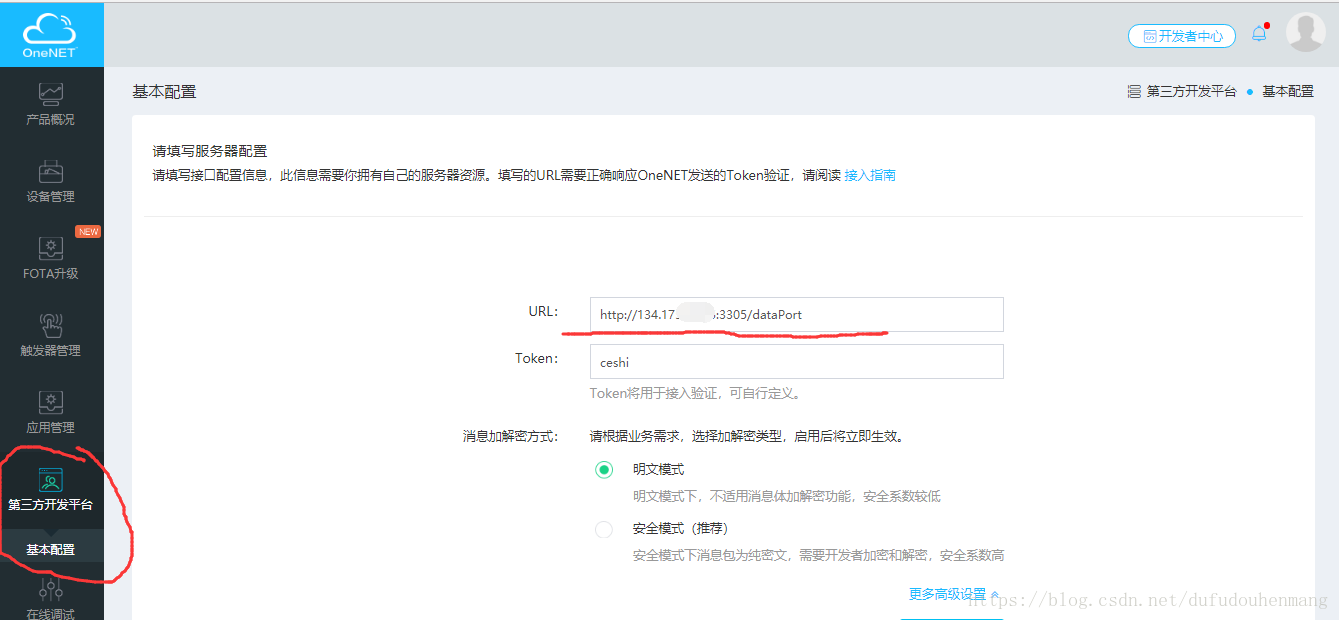Open the 接入指南 link

[870, 175]
